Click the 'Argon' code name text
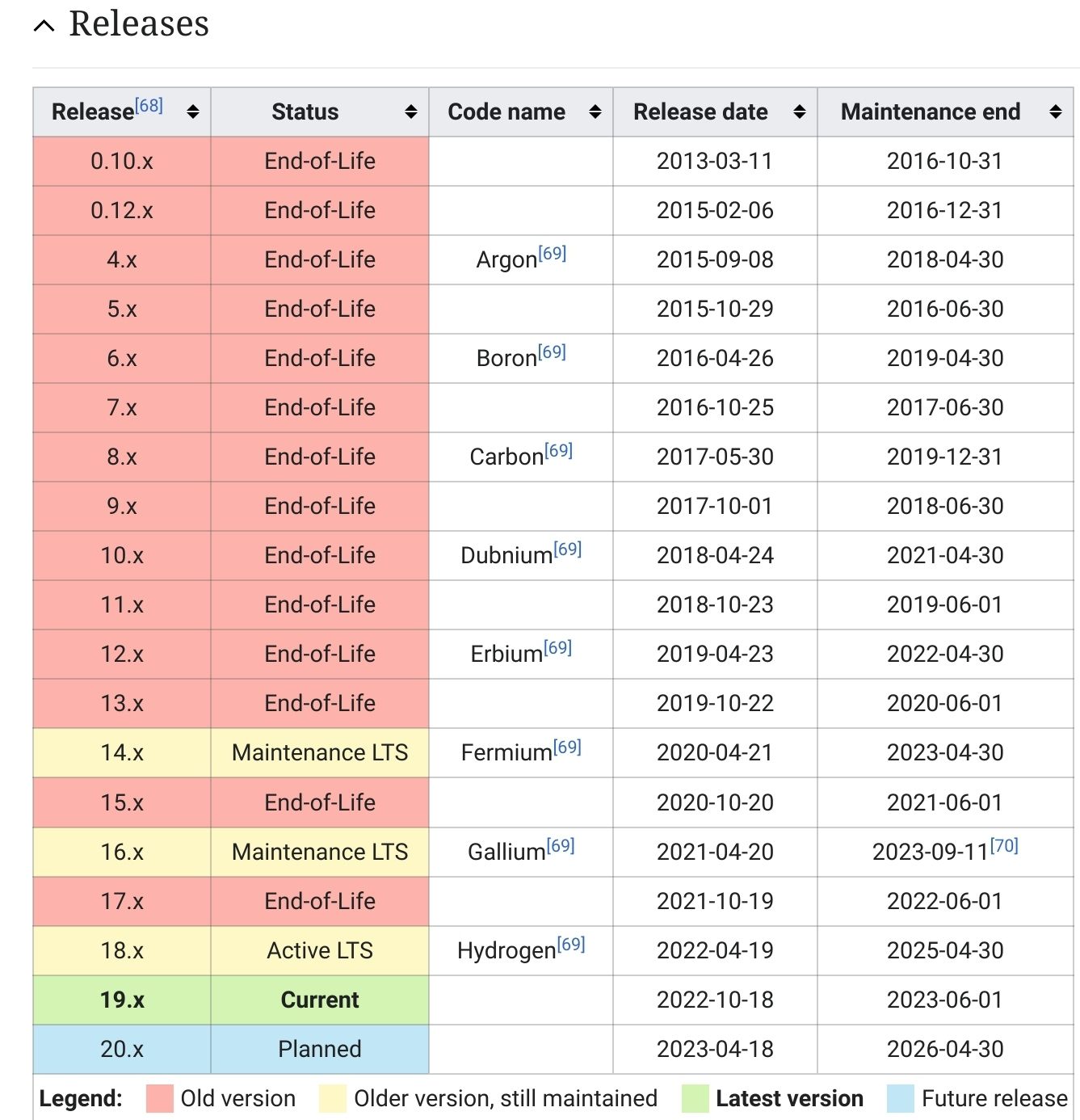The image size is (1080, 1120). (506, 261)
